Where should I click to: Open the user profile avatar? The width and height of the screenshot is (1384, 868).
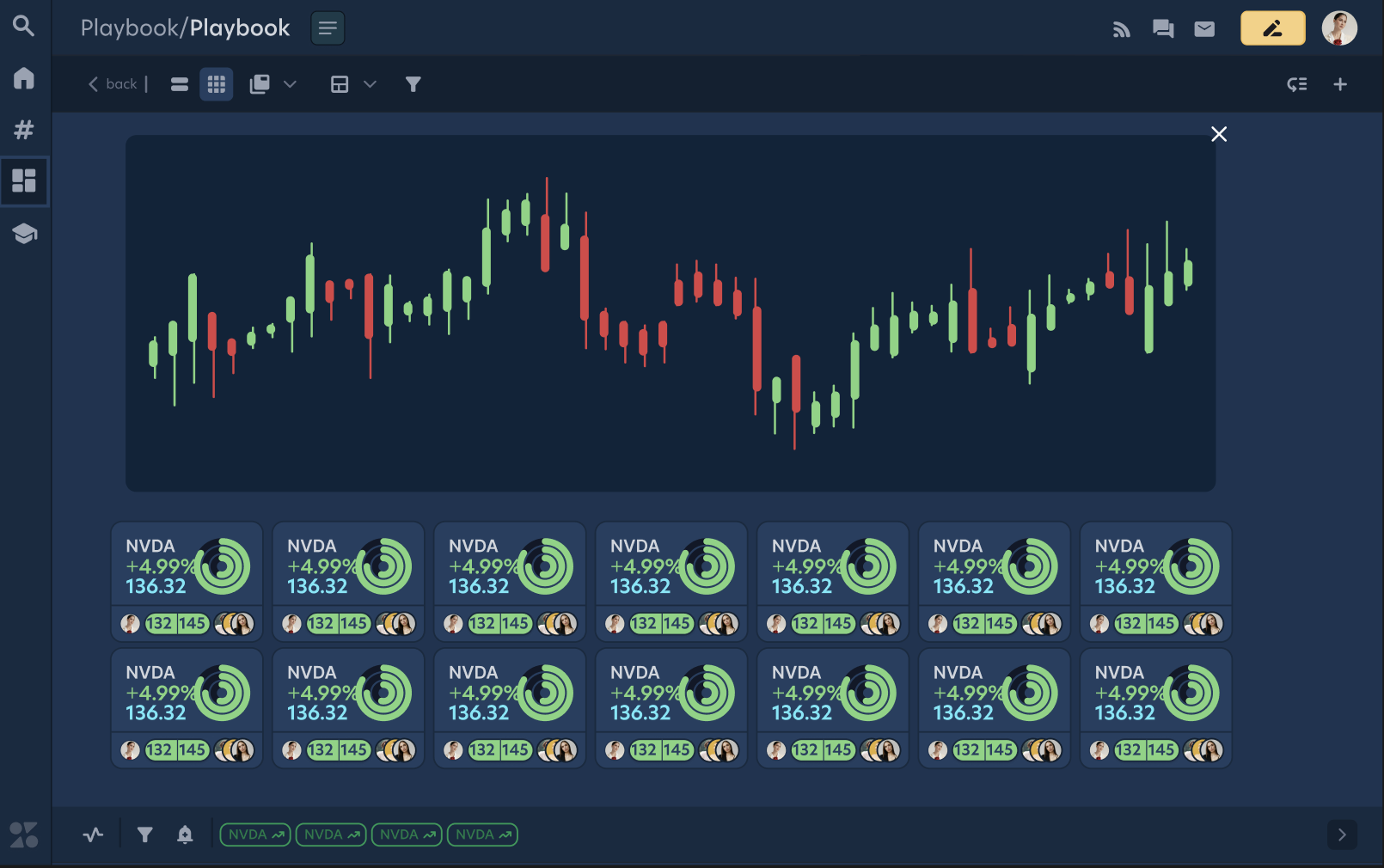coord(1339,28)
